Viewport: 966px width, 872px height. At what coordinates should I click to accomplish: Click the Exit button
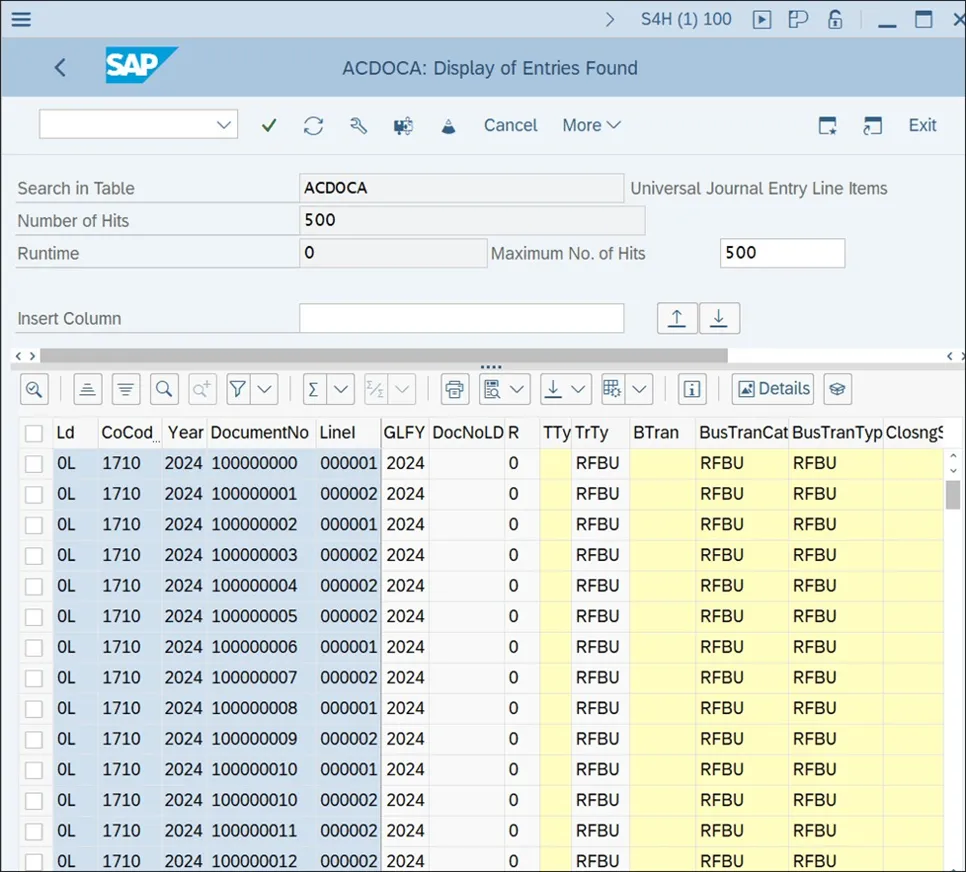922,125
